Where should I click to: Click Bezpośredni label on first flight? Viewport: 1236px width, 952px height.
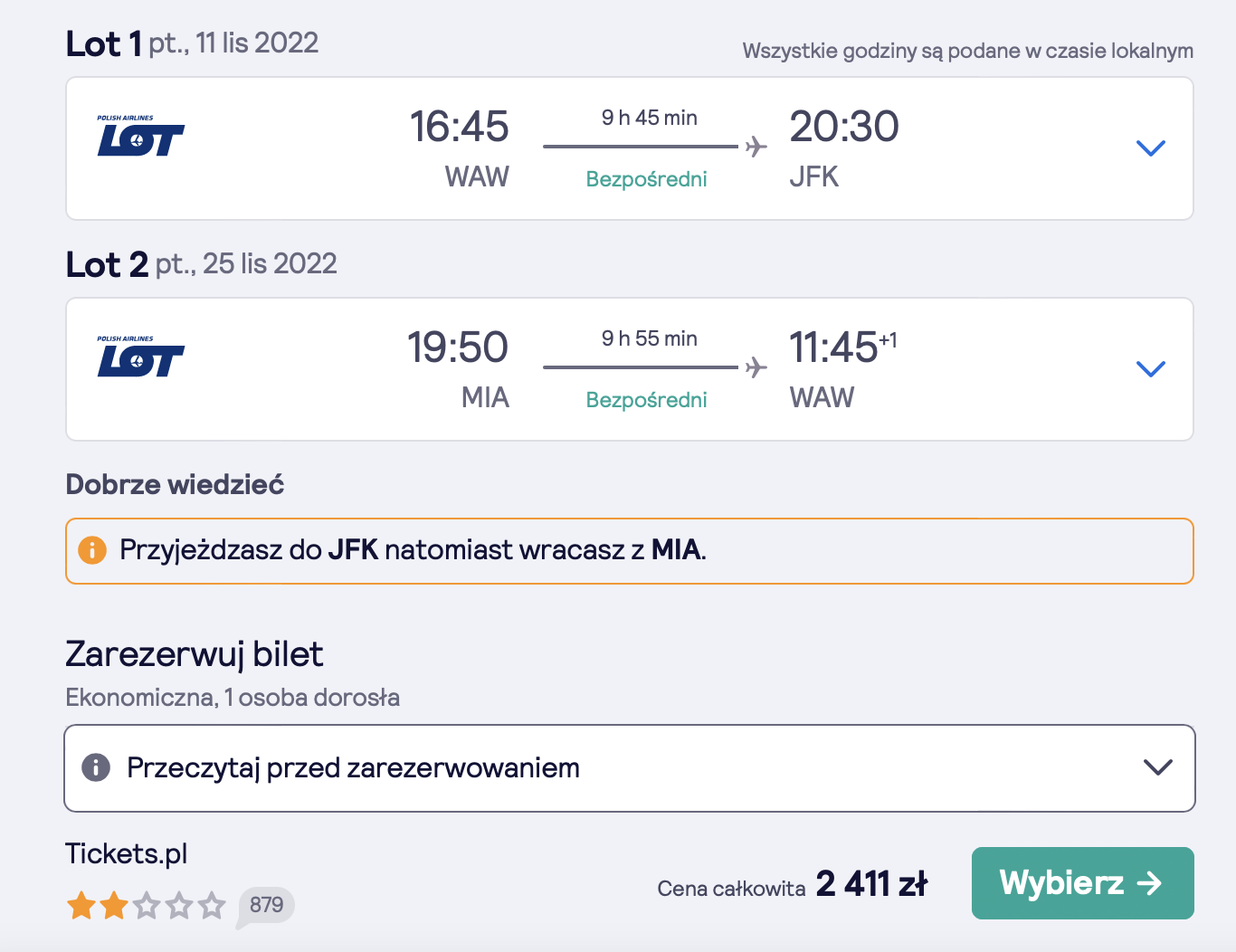pos(646,179)
